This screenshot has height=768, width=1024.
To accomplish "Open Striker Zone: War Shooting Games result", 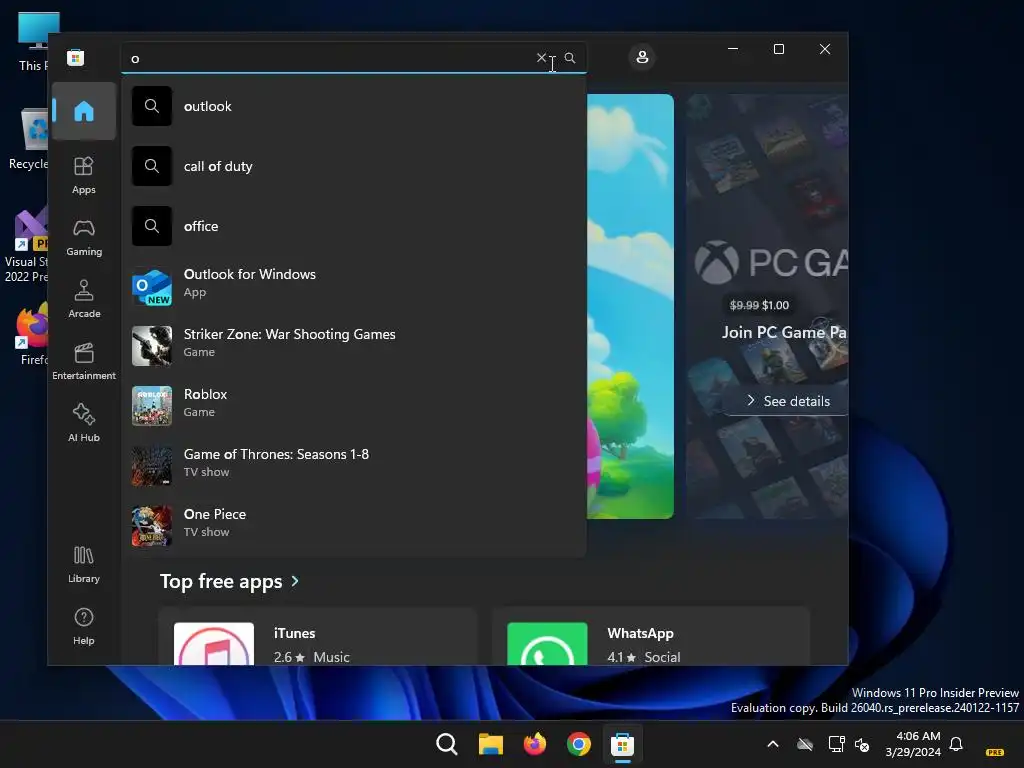I will point(354,346).
